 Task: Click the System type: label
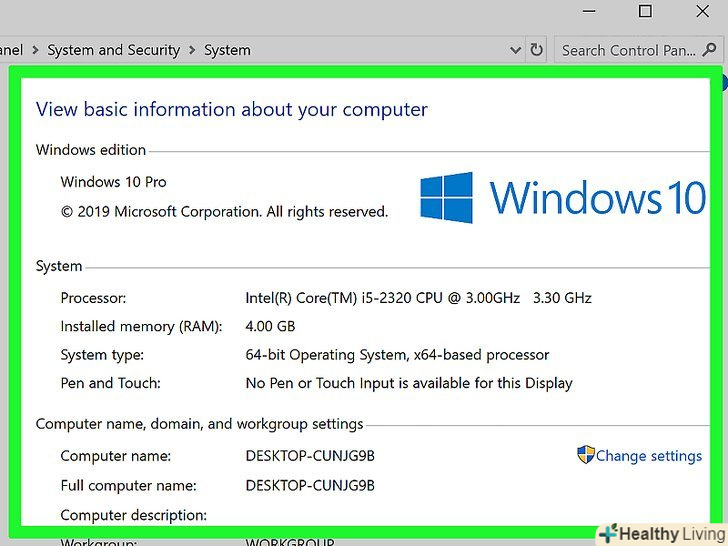point(102,355)
